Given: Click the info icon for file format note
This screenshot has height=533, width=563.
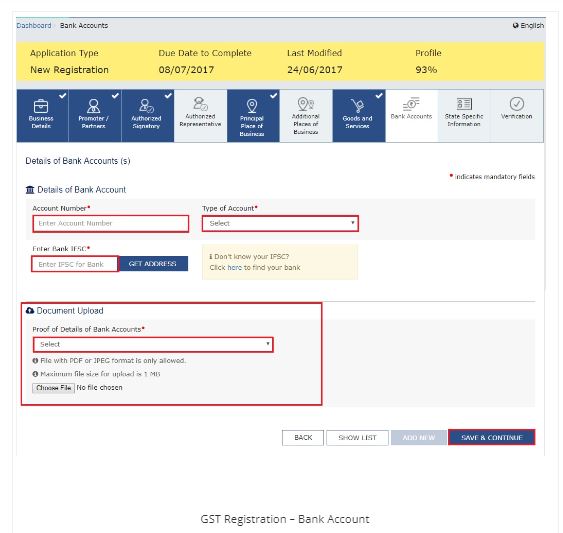Looking at the screenshot, I should pyautogui.click(x=35, y=361).
